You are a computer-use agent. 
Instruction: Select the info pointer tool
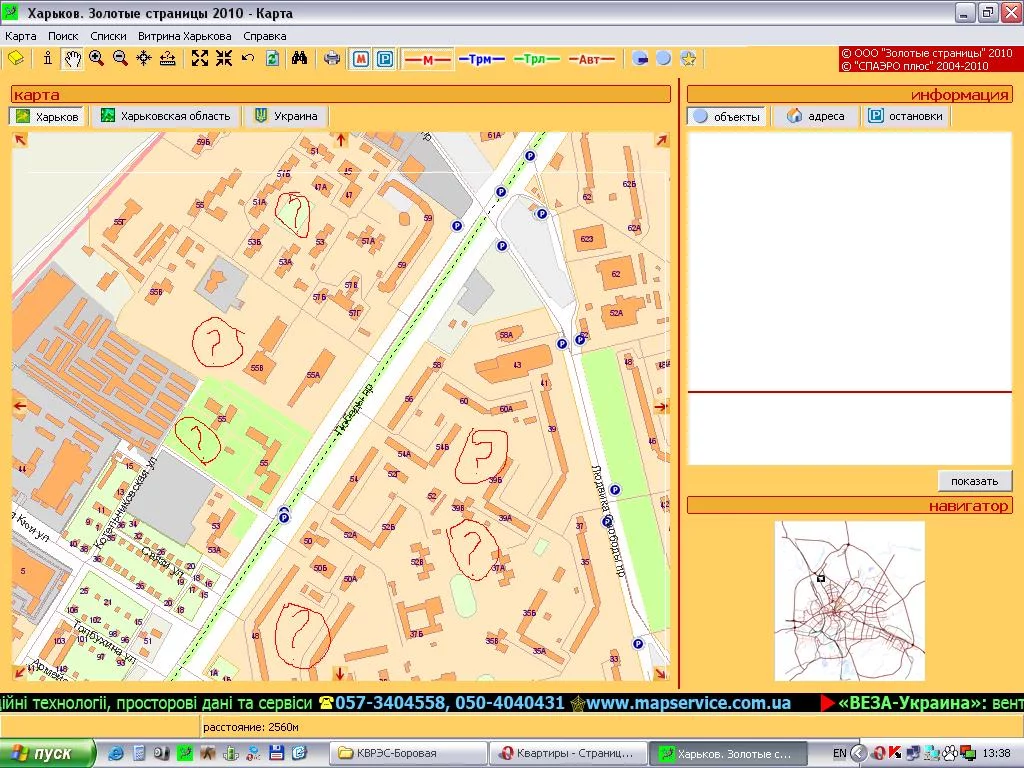click(x=47, y=59)
